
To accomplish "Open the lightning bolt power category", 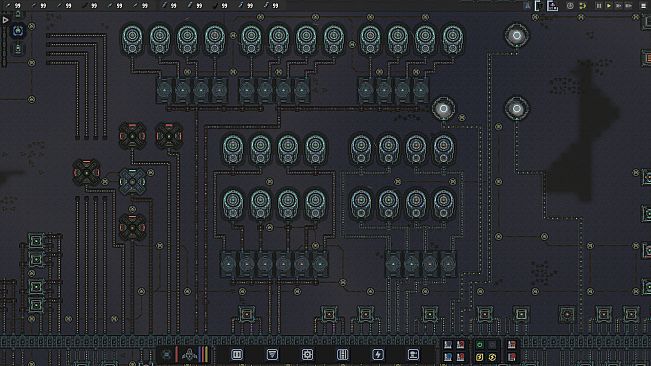I will point(378,354).
